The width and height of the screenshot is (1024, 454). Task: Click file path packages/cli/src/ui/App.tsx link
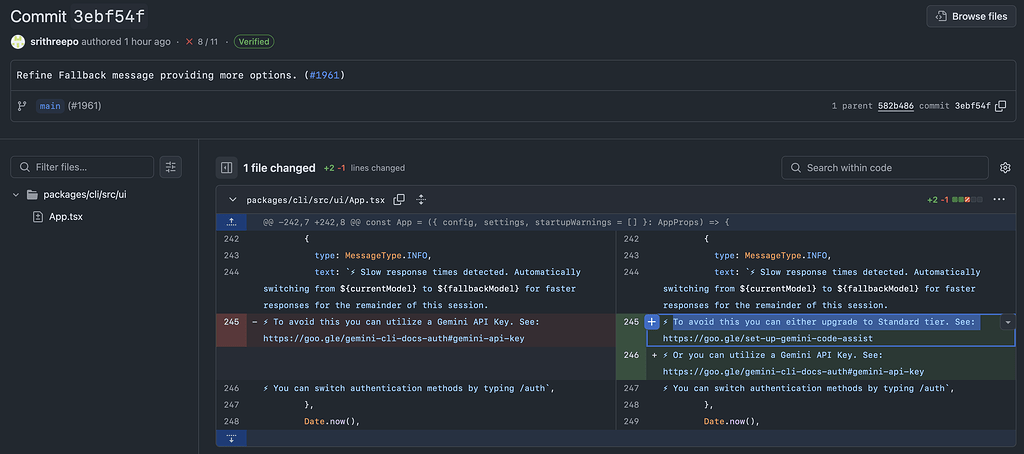pyautogui.click(x=315, y=199)
